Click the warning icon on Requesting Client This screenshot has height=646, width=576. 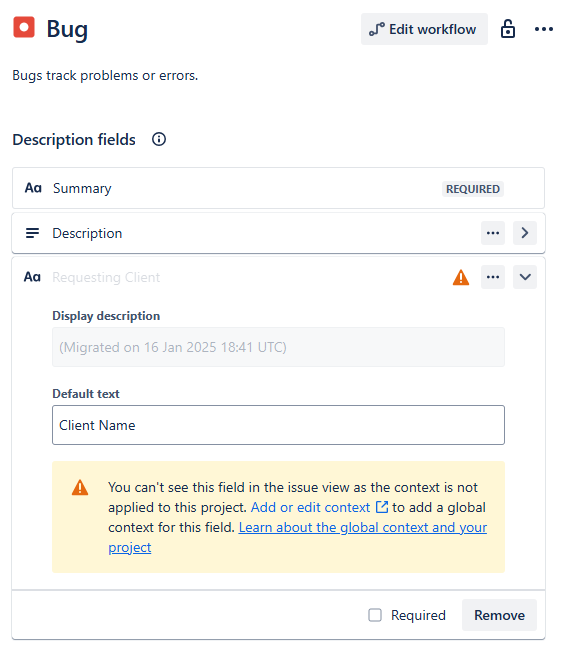[461, 277]
